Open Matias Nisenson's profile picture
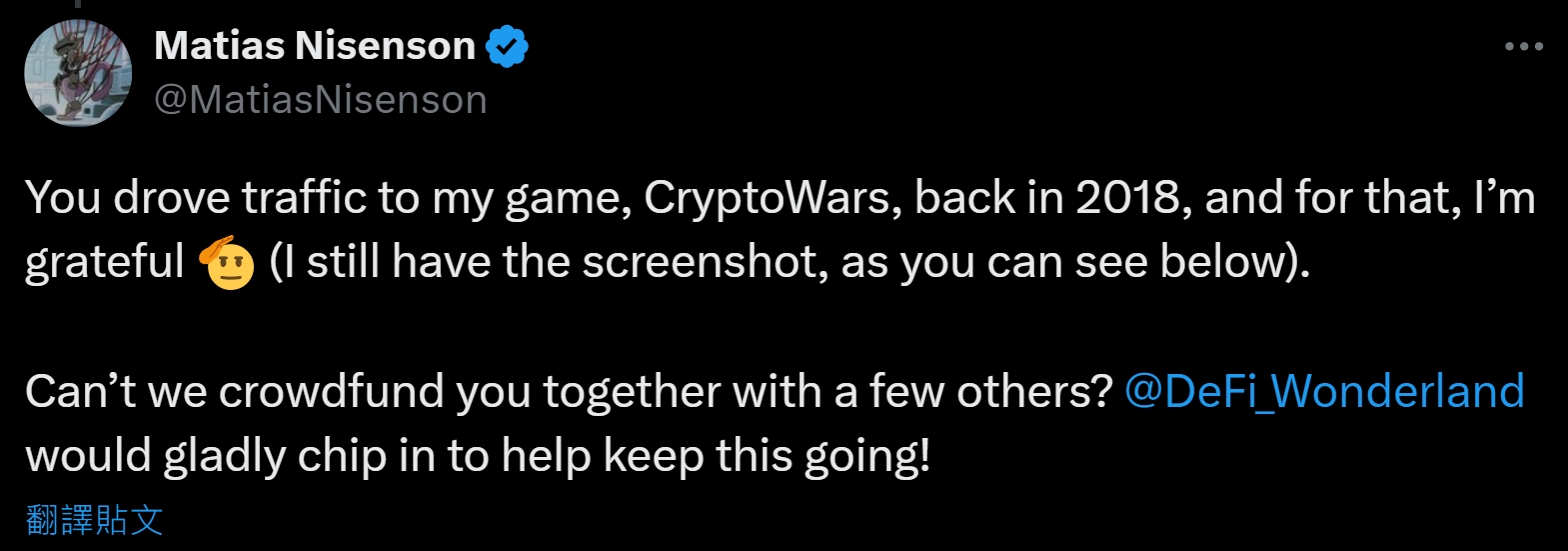Screen dimensions: 1568x551 tap(78, 73)
